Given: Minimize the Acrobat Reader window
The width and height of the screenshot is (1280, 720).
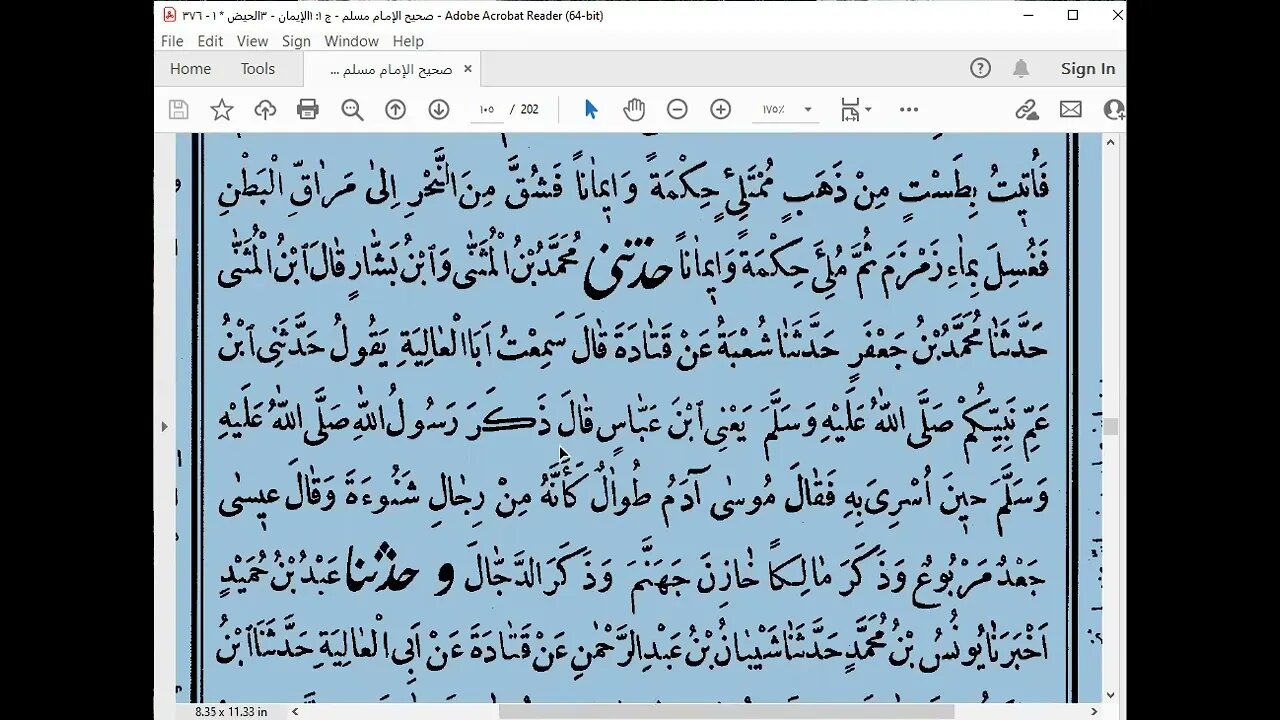Looking at the screenshot, I should pyautogui.click(x=1028, y=15).
